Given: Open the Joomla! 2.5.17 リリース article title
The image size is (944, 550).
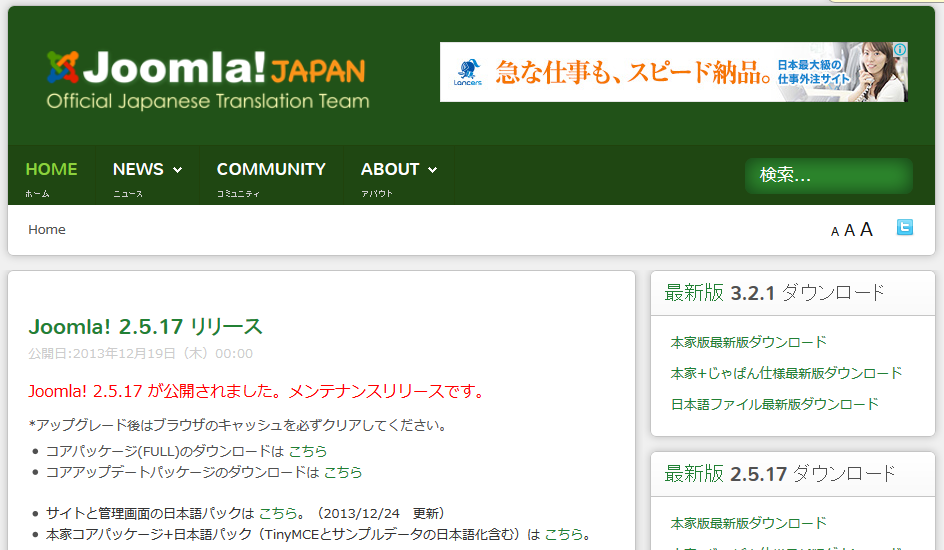Looking at the screenshot, I should (x=146, y=327).
